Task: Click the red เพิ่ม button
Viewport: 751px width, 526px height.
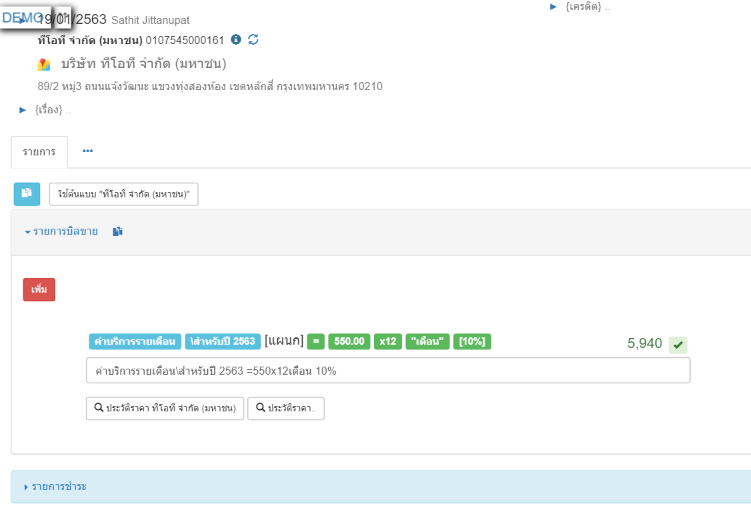Action: 39,290
